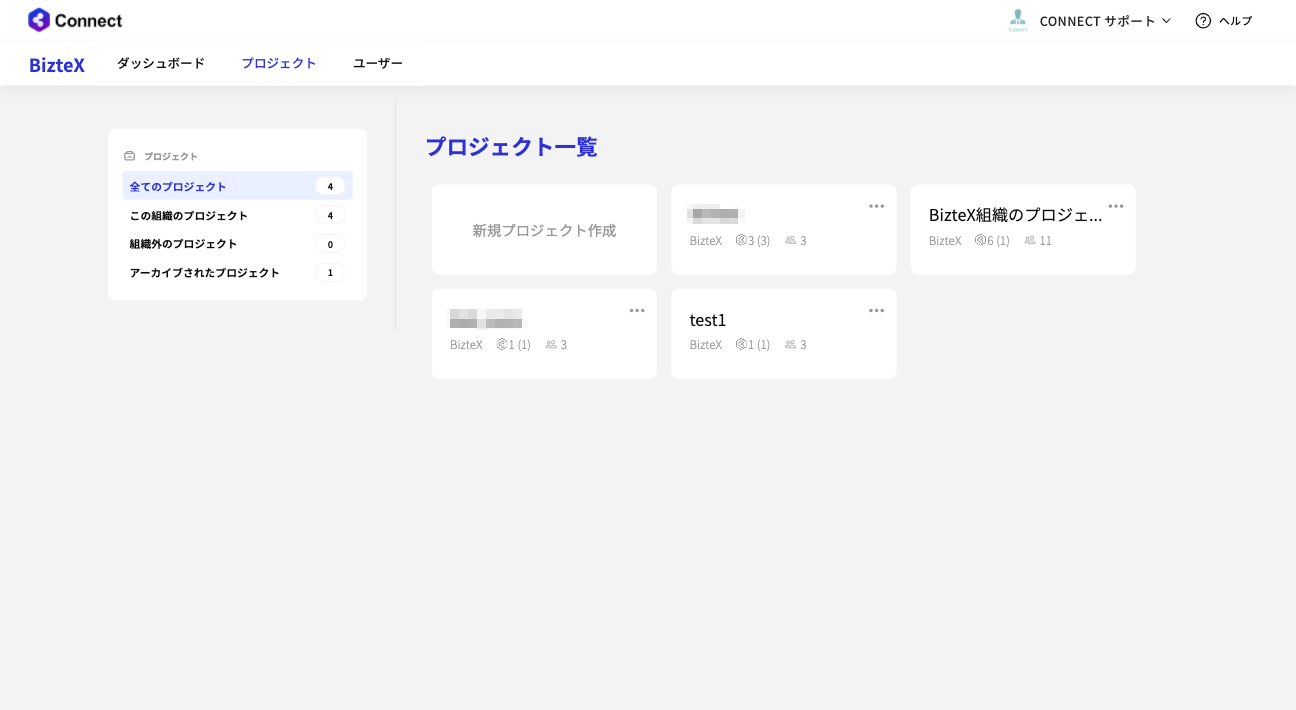This screenshot has height=710, width=1296.
Task: Select この組織のプロジェクト filter
Action: pyautogui.click(x=237, y=215)
